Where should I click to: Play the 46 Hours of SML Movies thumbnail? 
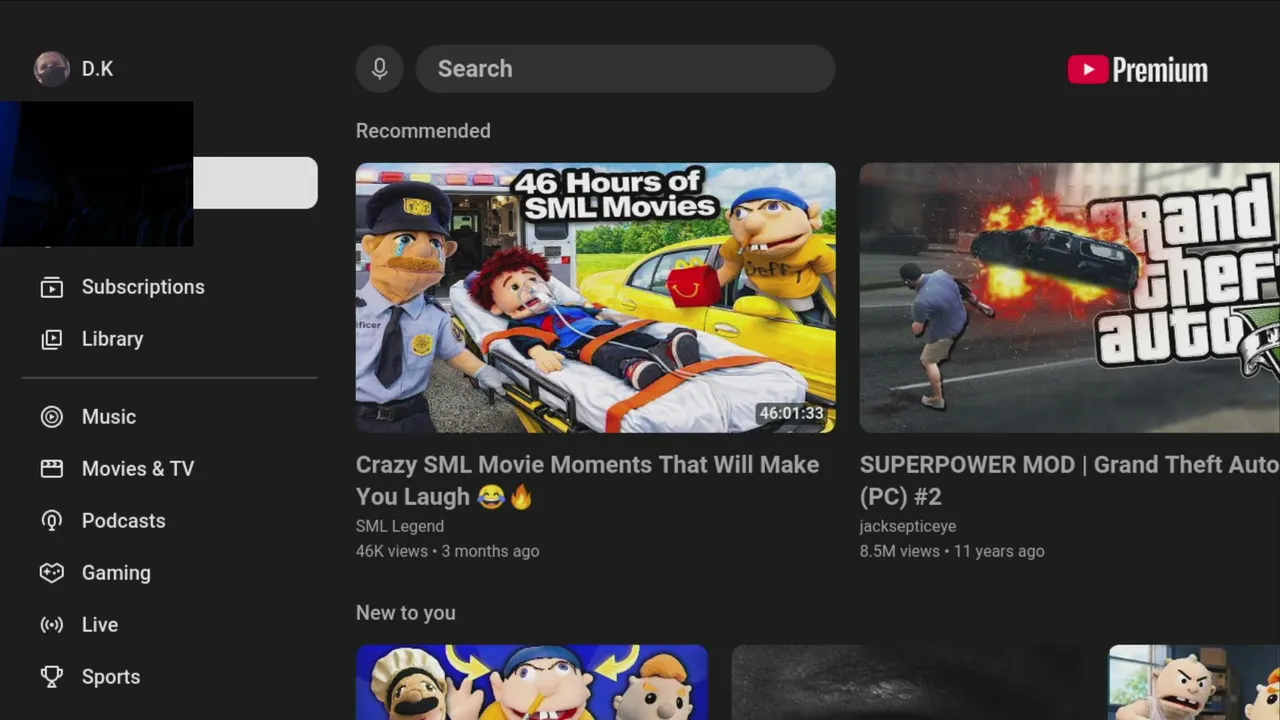596,298
